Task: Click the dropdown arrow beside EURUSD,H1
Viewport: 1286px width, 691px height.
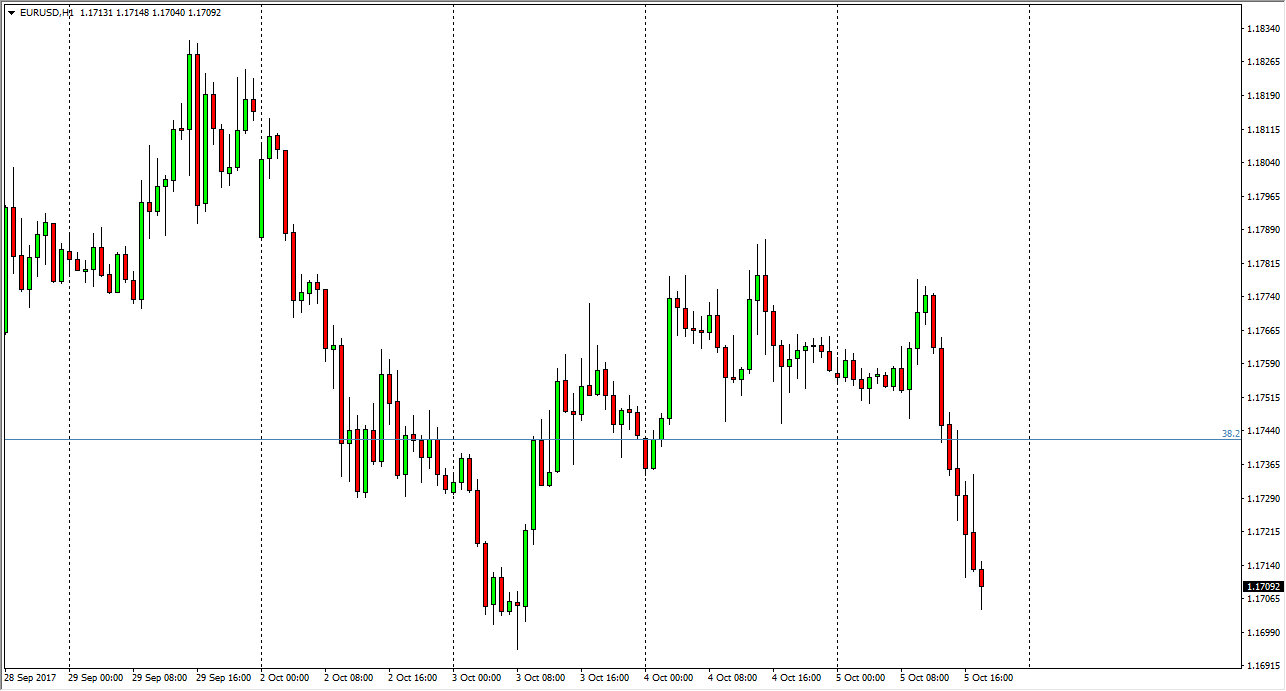Action: click(11, 13)
